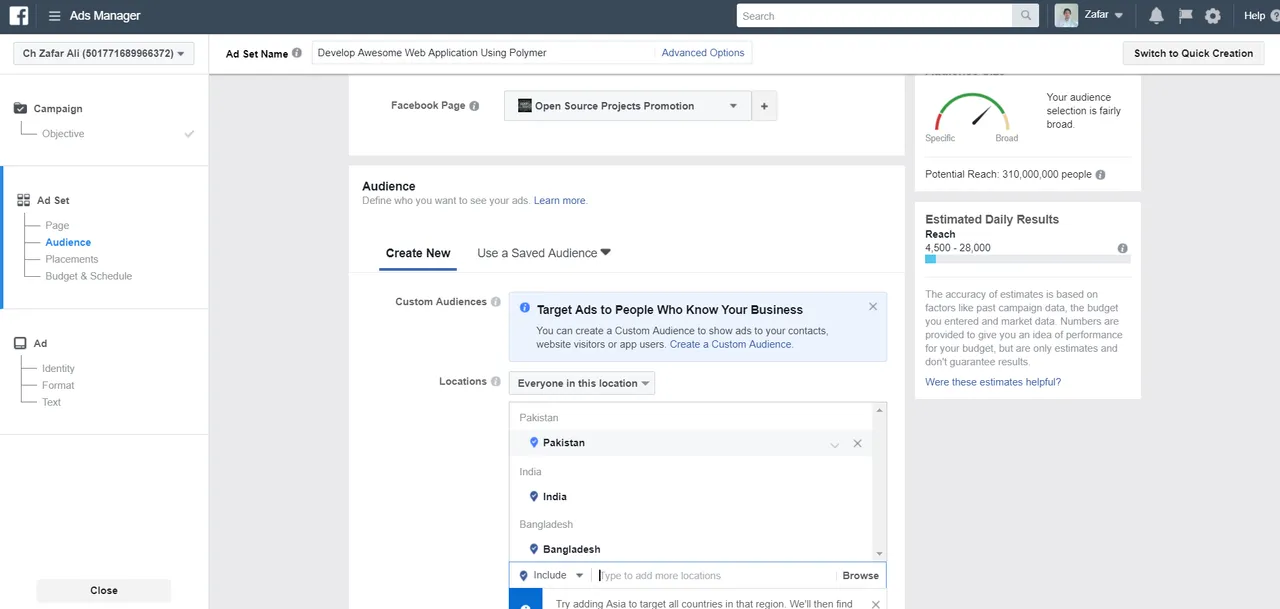Click the flag pages icon
This screenshot has height=609, width=1280.
click(1185, 16)
